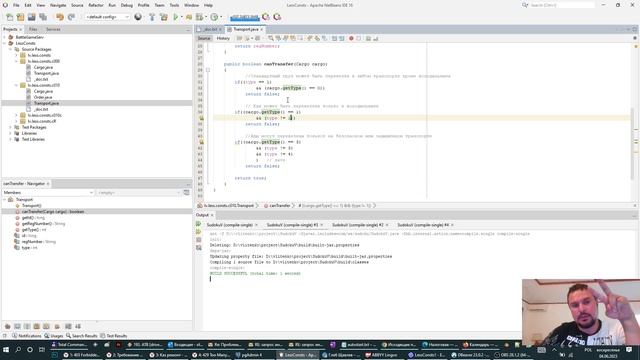This screenshot has width=640, height=360.
Task: Open the Members dropdown in Navigator
Action: pos(48,193)
